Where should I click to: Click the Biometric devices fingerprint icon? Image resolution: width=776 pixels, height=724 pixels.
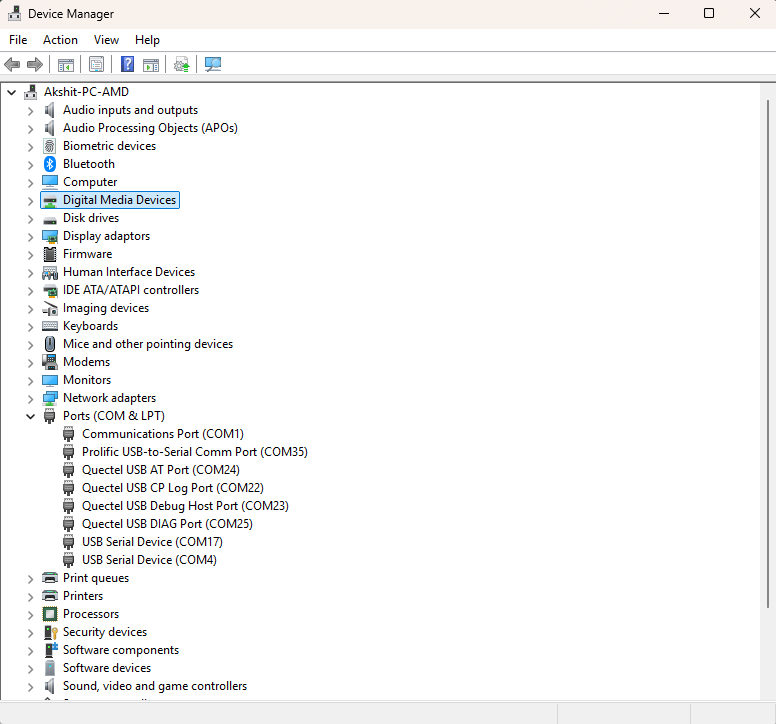coord(50,146)
